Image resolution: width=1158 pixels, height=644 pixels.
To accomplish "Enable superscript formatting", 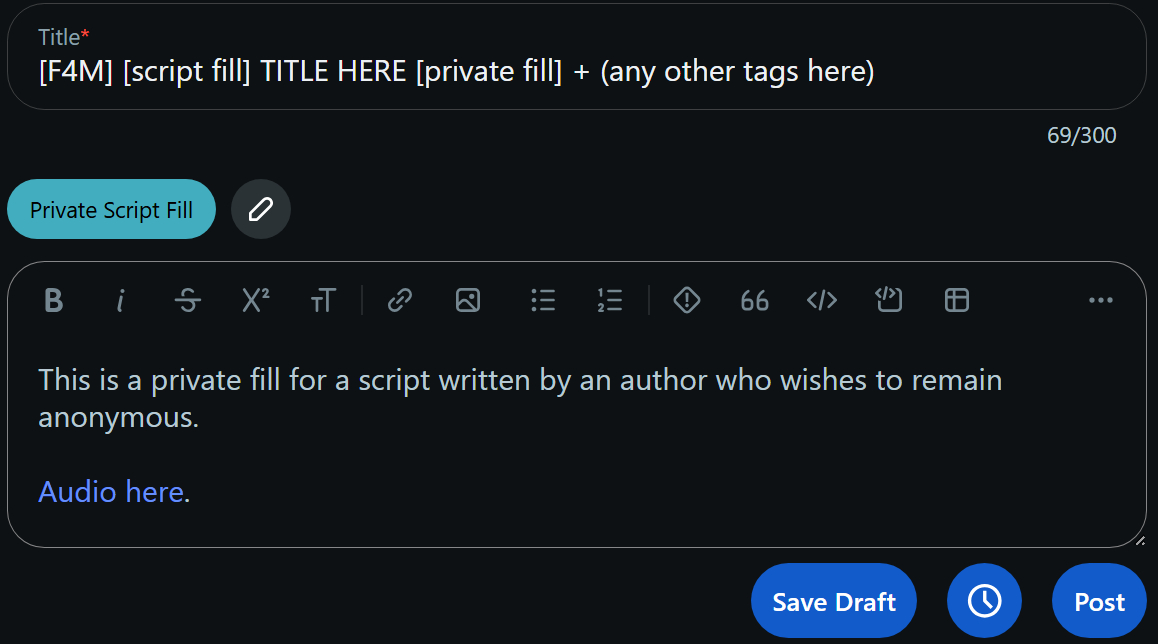I will pos(255,300).
